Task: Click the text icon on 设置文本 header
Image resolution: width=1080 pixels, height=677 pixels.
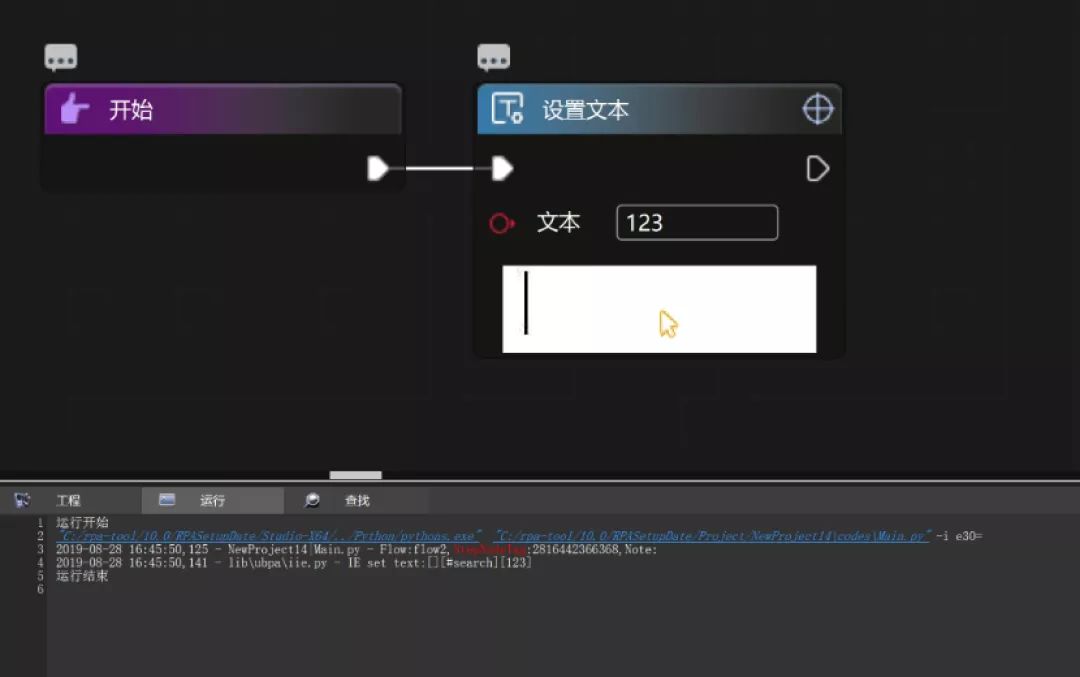Action: click(x=507, y=109)
